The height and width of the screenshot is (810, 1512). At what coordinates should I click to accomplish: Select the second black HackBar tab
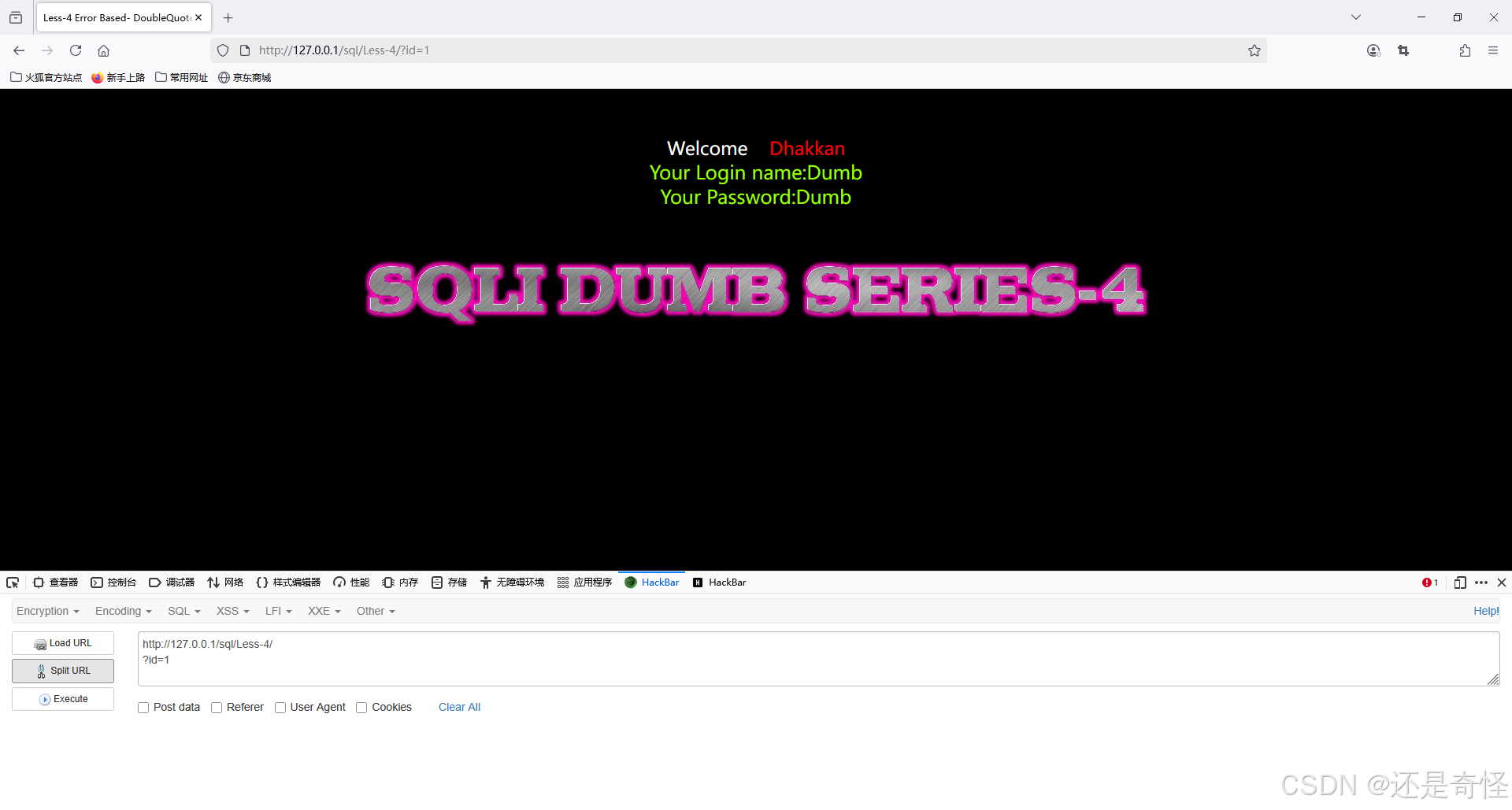(719, 583)
